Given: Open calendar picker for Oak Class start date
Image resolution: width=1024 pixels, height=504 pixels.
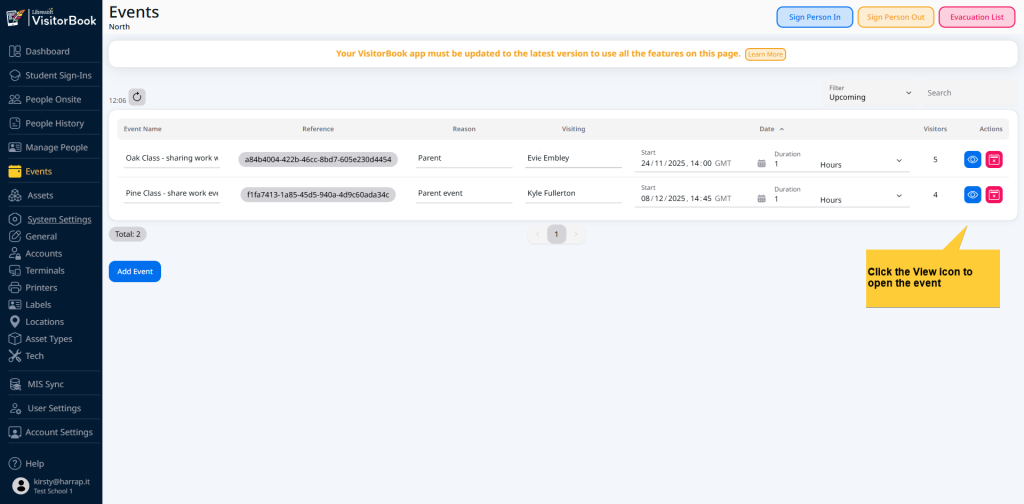Looking at the screenshot, I should [x=761, y=163].
